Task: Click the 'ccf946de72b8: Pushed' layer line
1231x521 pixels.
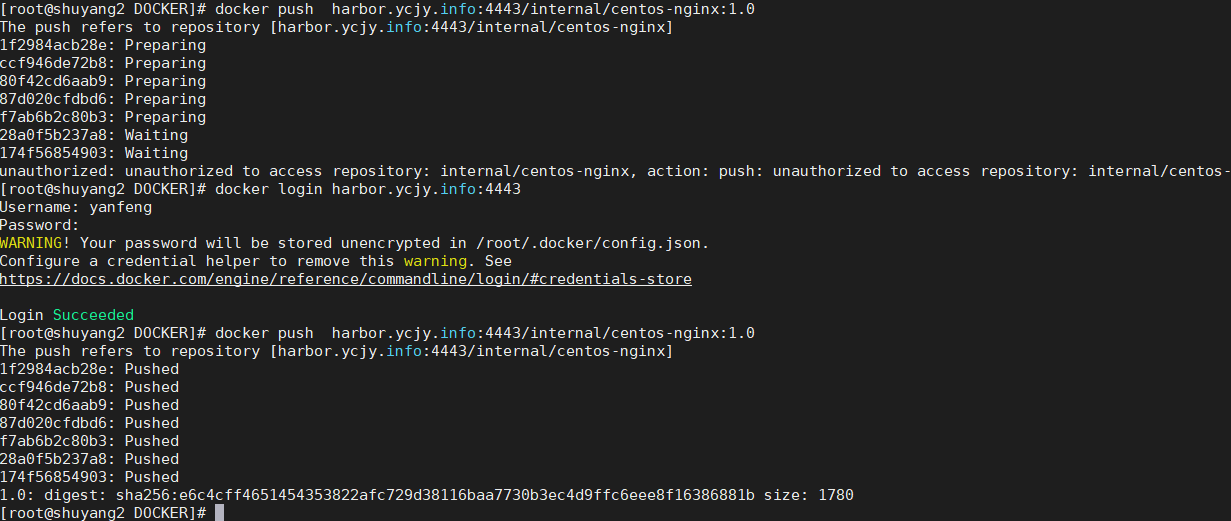Action: click(x=90, y=387)
